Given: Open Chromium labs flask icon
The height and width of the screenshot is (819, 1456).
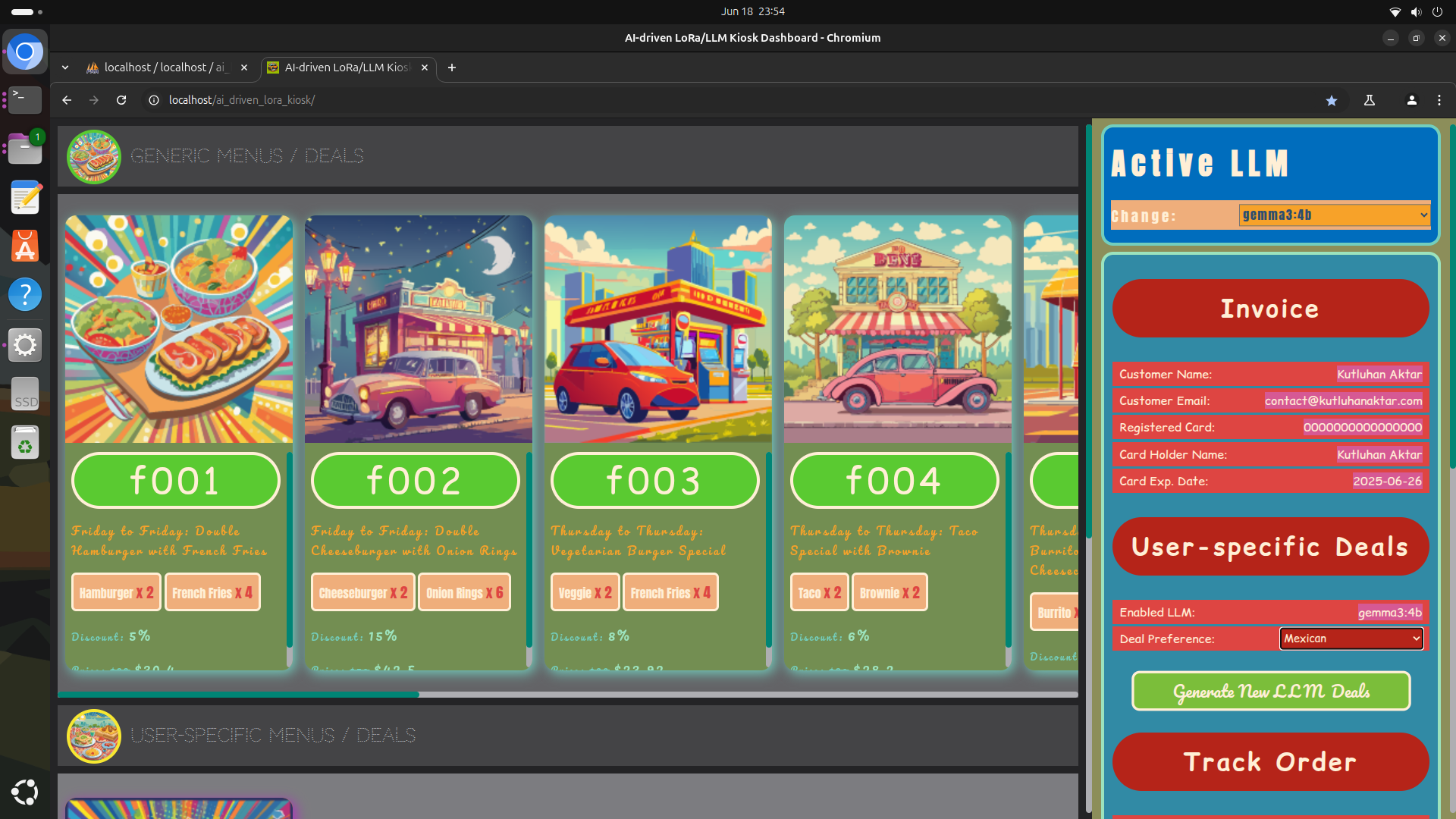Looking at the screenshot, I should point(1370,100).
